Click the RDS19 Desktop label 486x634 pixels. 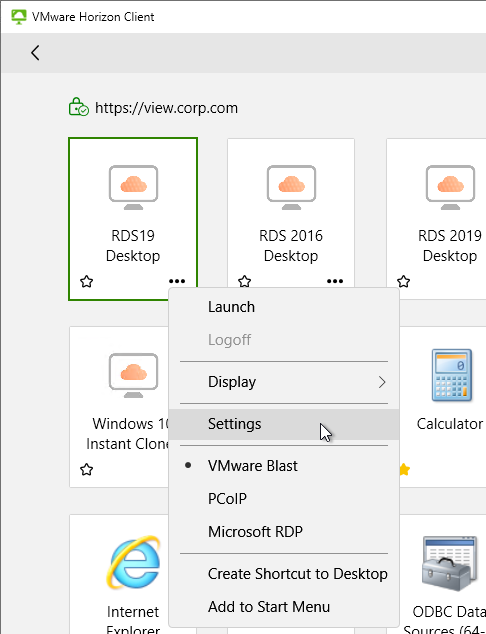click(133, 245)
